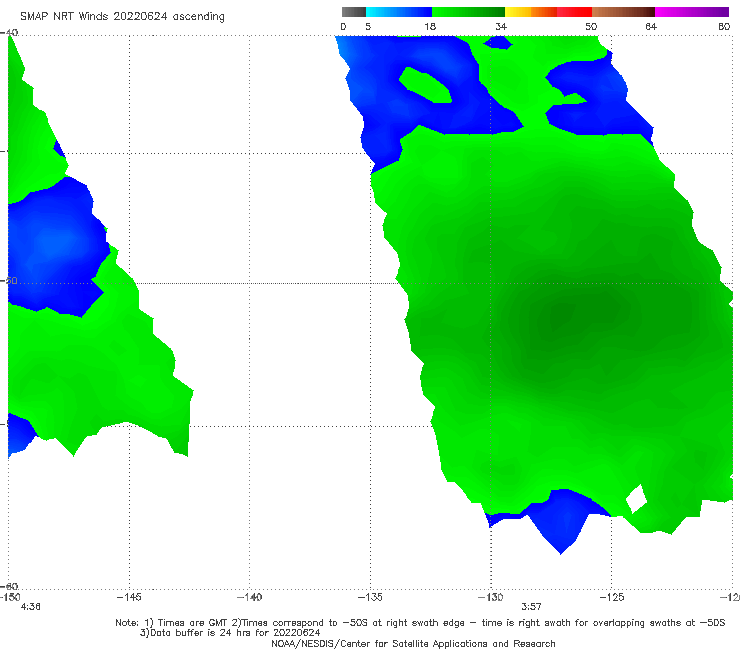Click the color bar value label 18

click(430, 26)
